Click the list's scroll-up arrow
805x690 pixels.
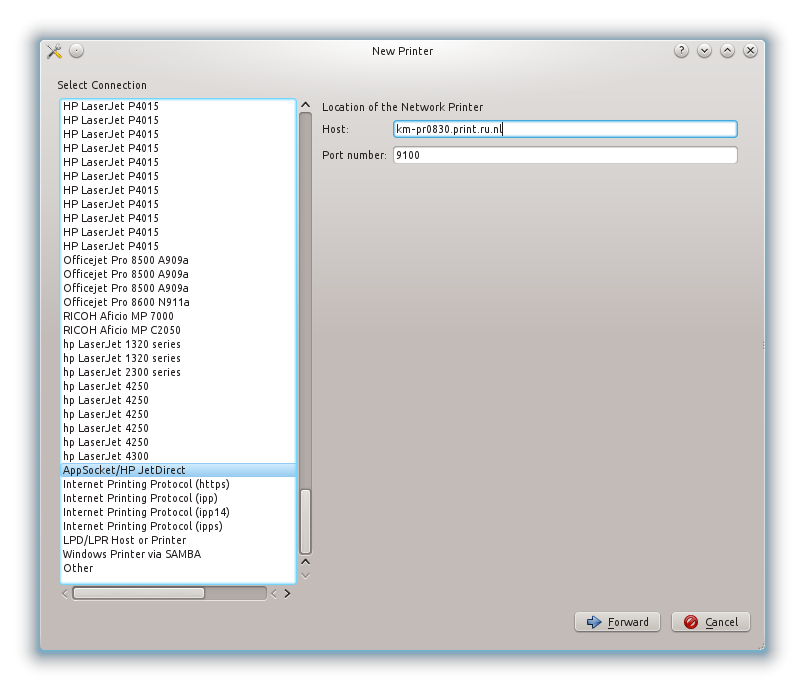pos(306,104)
